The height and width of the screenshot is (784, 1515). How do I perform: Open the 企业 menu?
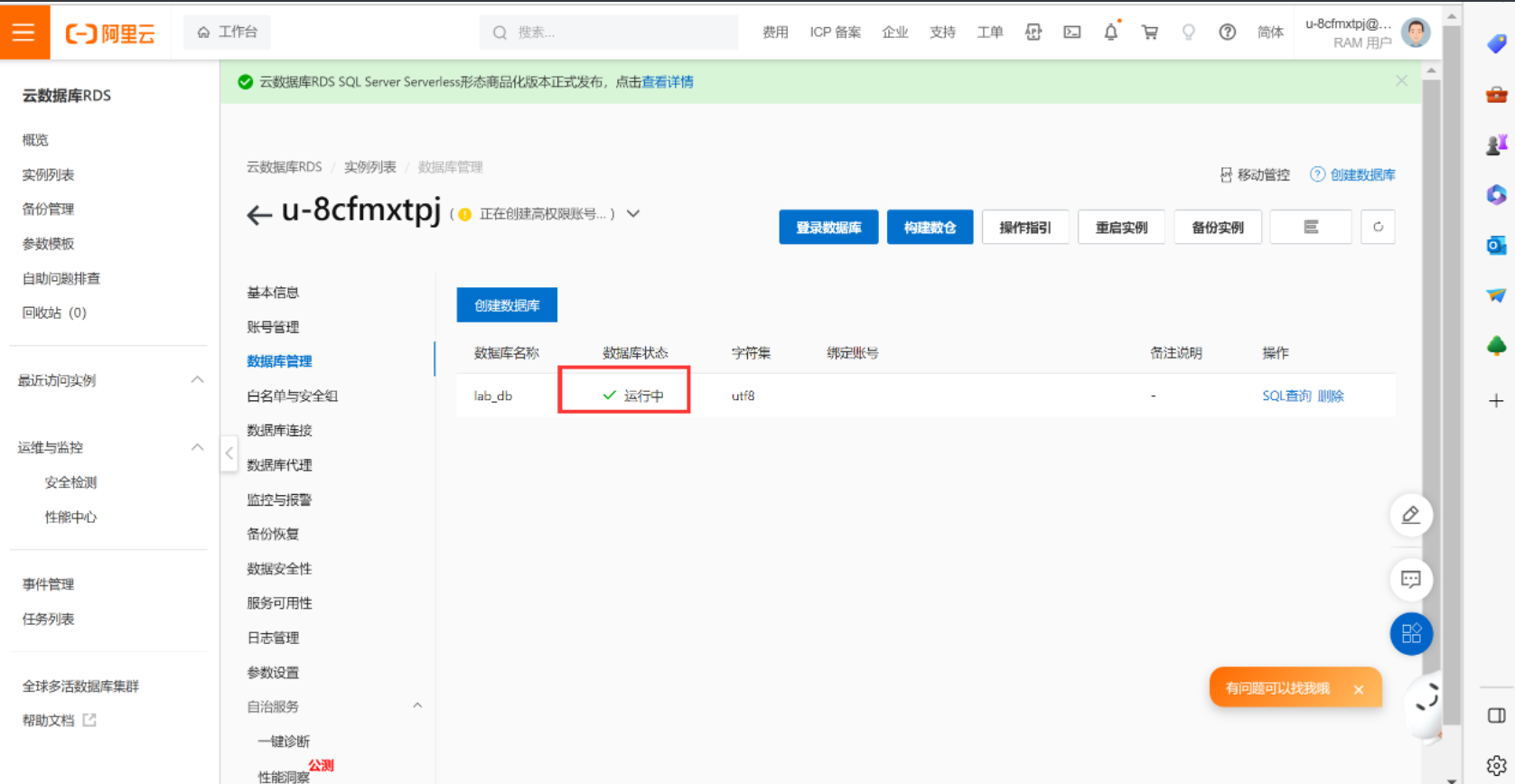(x=894, y=33)
